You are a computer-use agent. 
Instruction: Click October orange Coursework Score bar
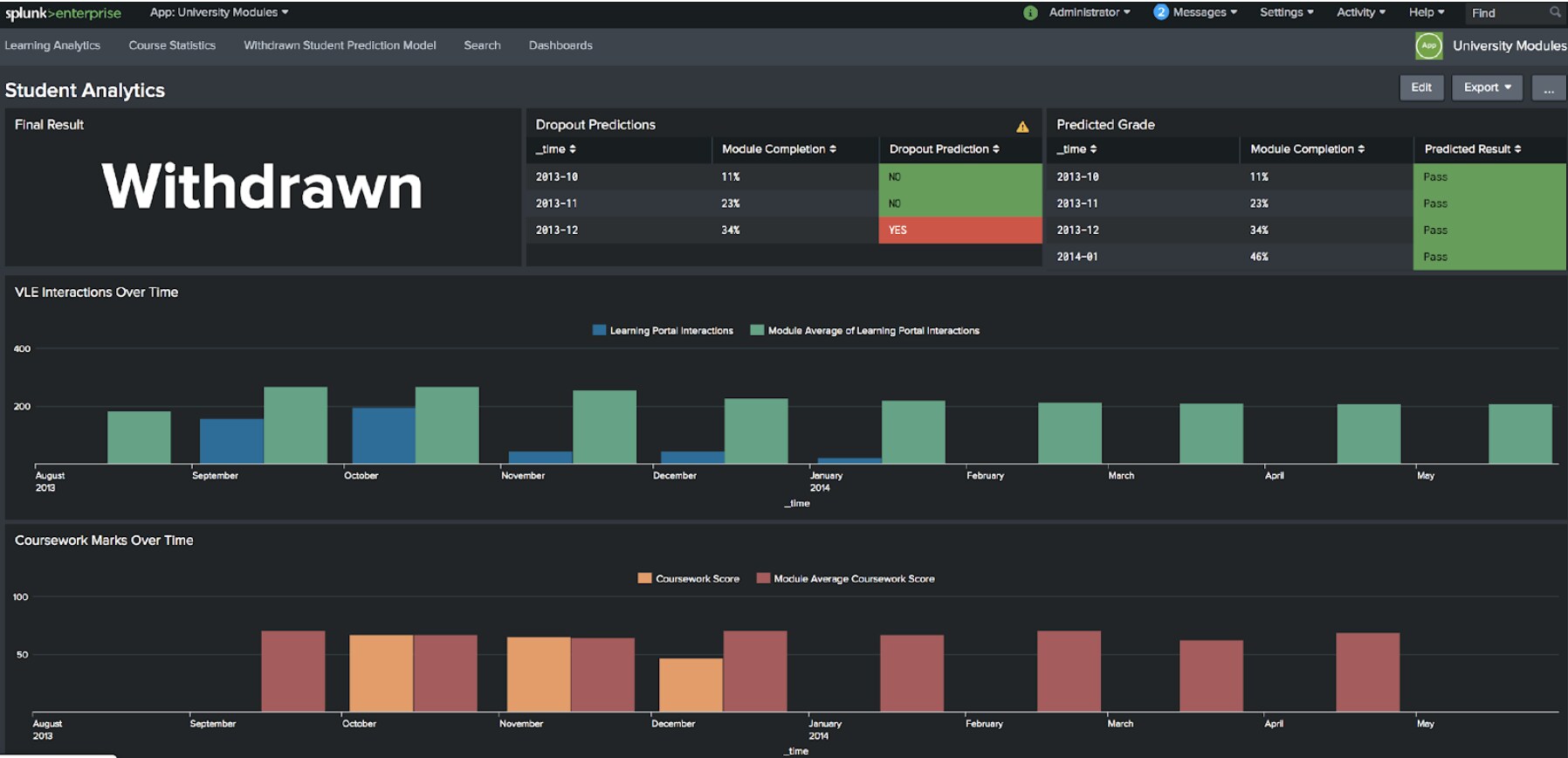point(381,673)
